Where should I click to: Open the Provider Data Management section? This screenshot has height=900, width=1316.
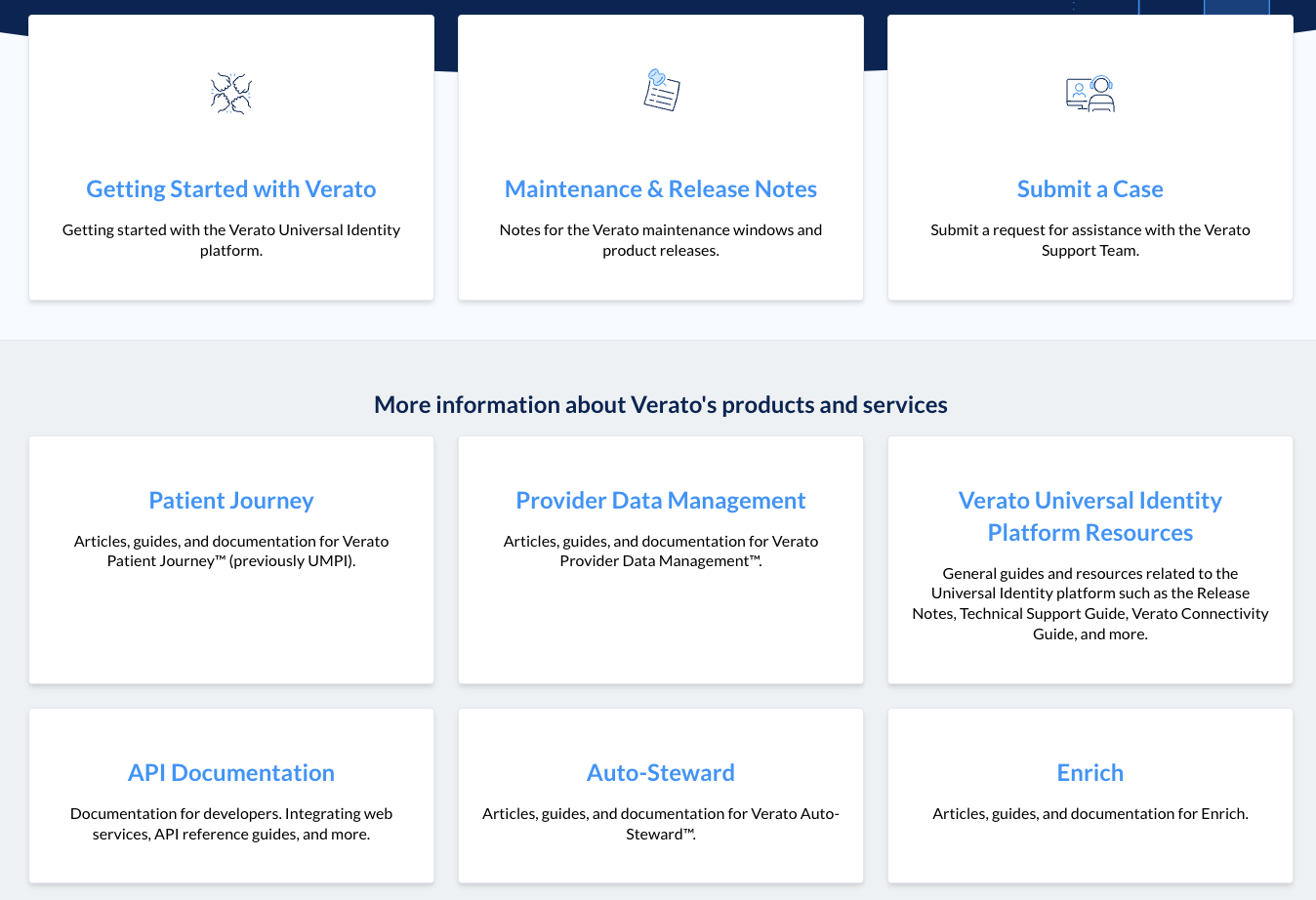click(x=660, y=500)
